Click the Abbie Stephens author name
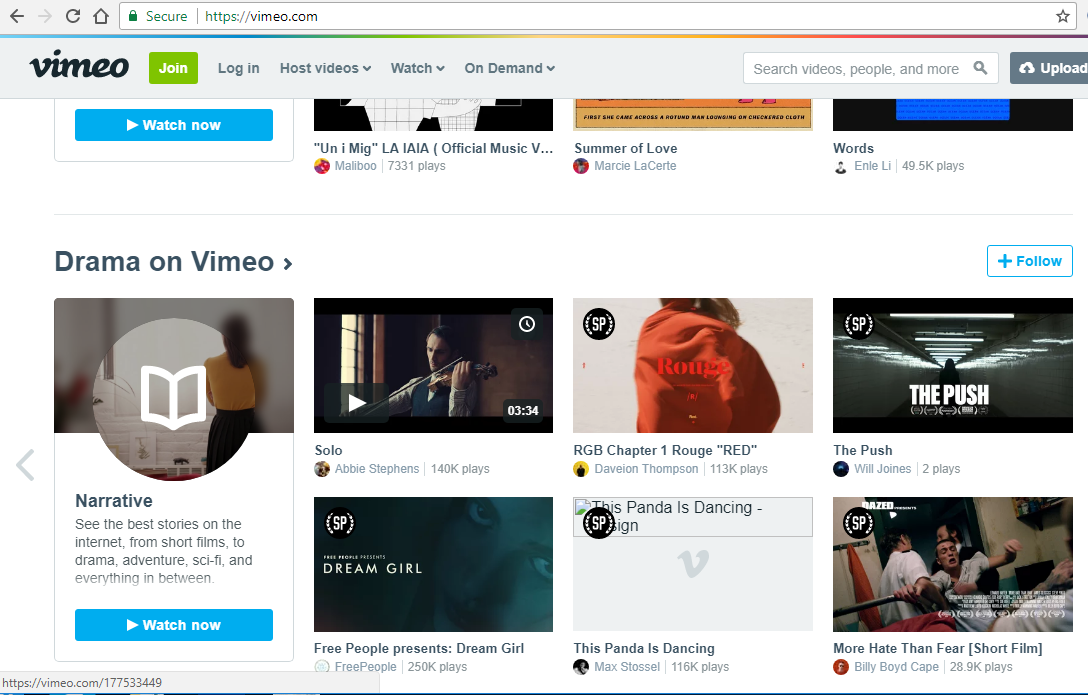 pyautogui.click(x=377, y=470)
